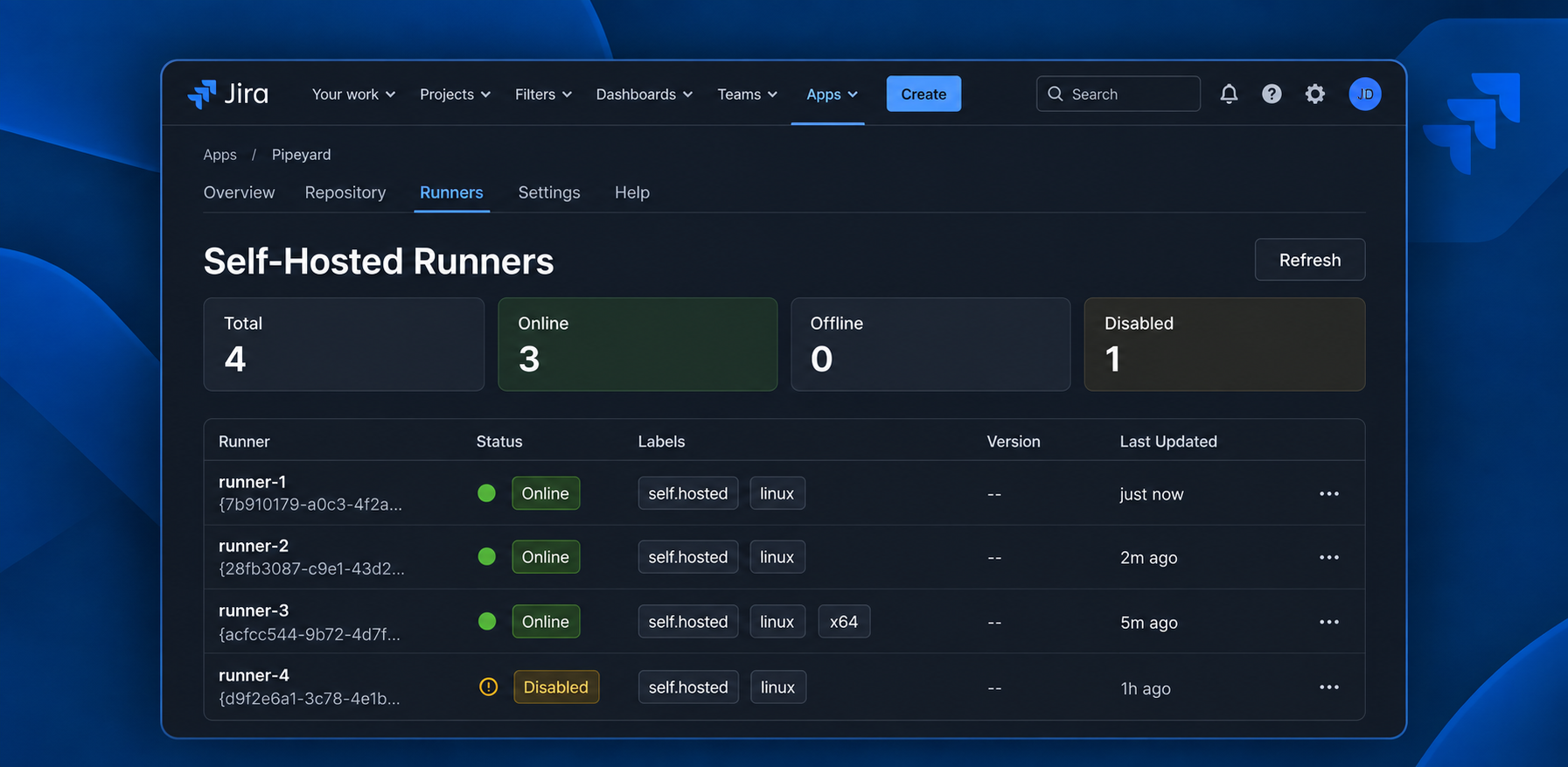The image size is (1568, 767).
Task: Select the Runners tab
Action: pos(451,192)
